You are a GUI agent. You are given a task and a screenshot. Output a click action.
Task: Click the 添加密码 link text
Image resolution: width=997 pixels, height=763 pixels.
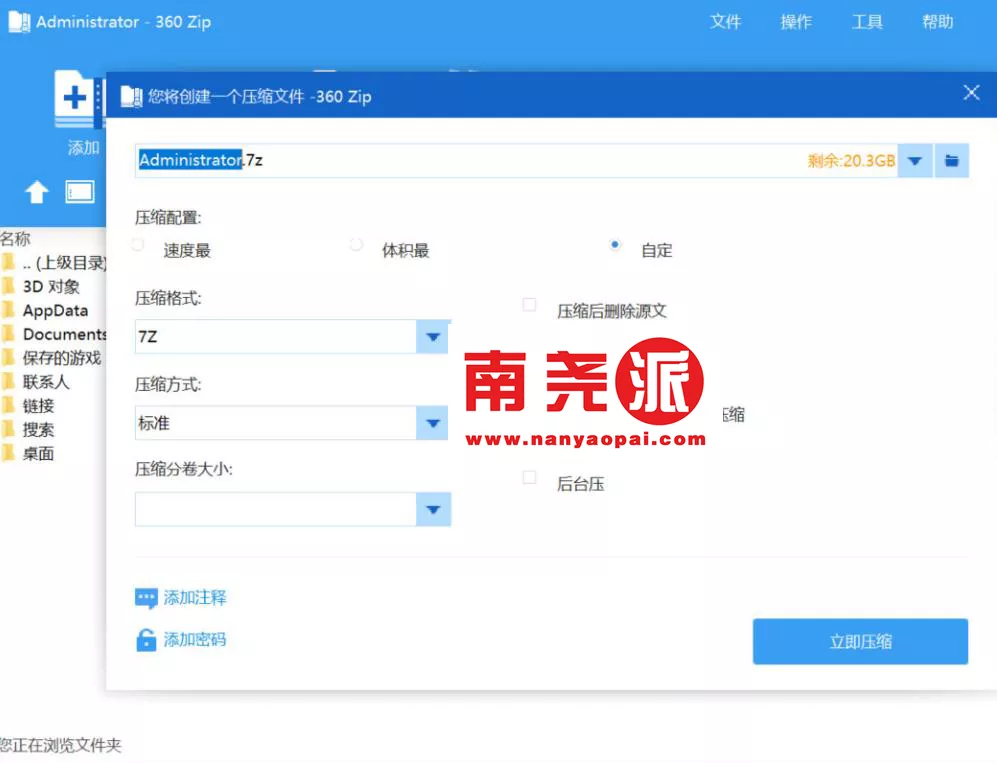click(x=195, y=640)
